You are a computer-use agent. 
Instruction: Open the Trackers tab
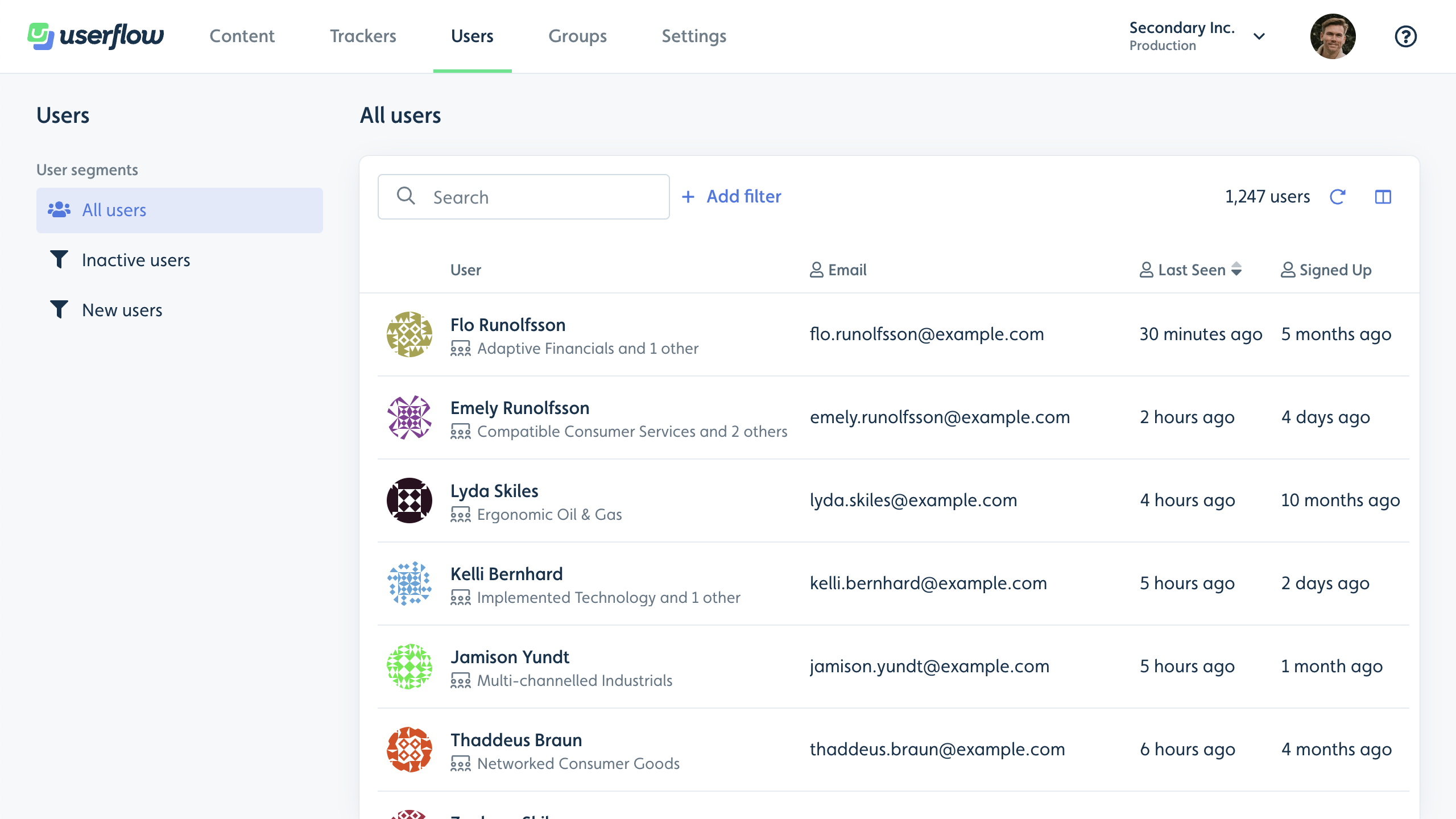(x=363, y=36)
